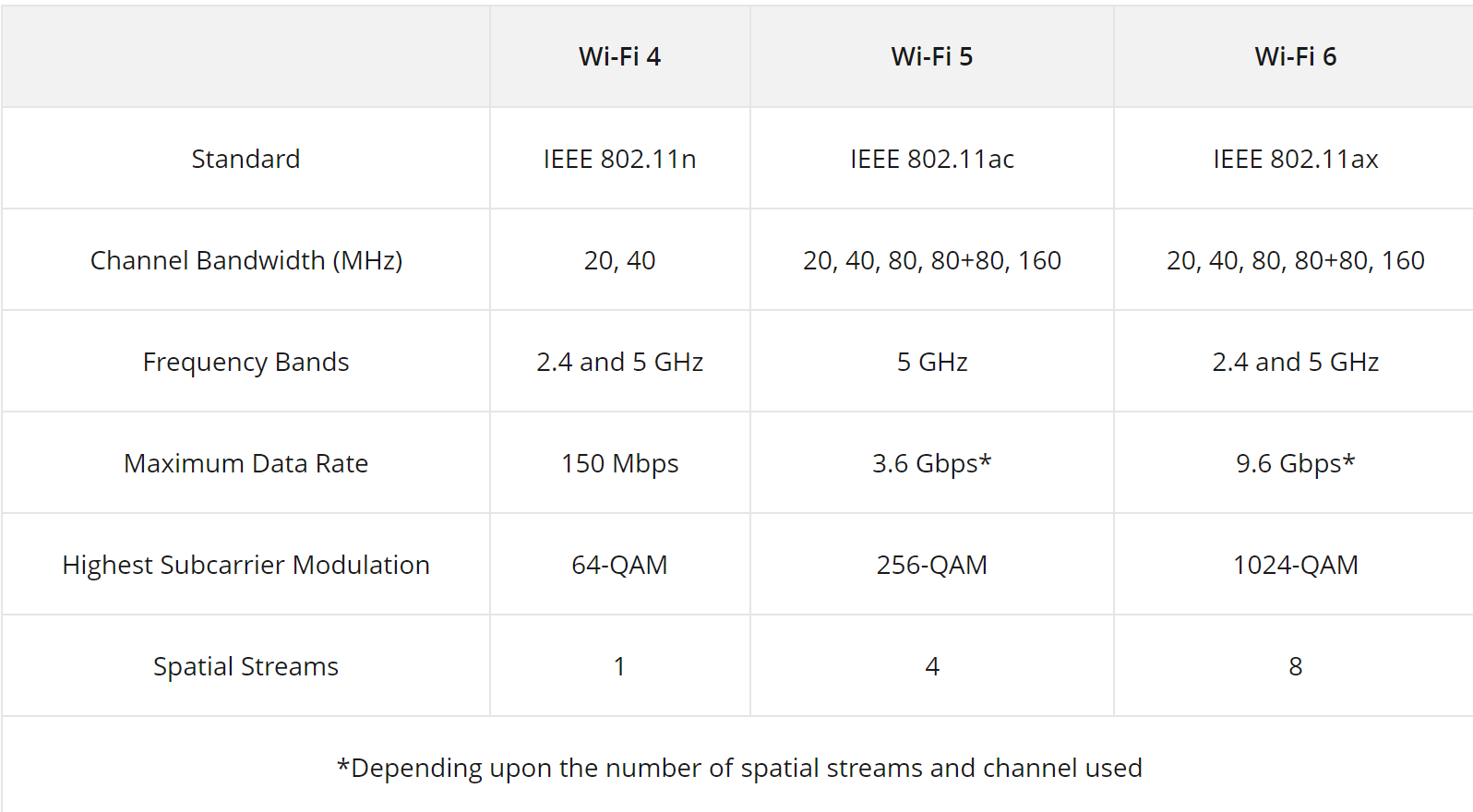The height and width of the screenshot is (812, 1473).
Task: Click the Wi-Fi 5 column header
Action: 932,56
